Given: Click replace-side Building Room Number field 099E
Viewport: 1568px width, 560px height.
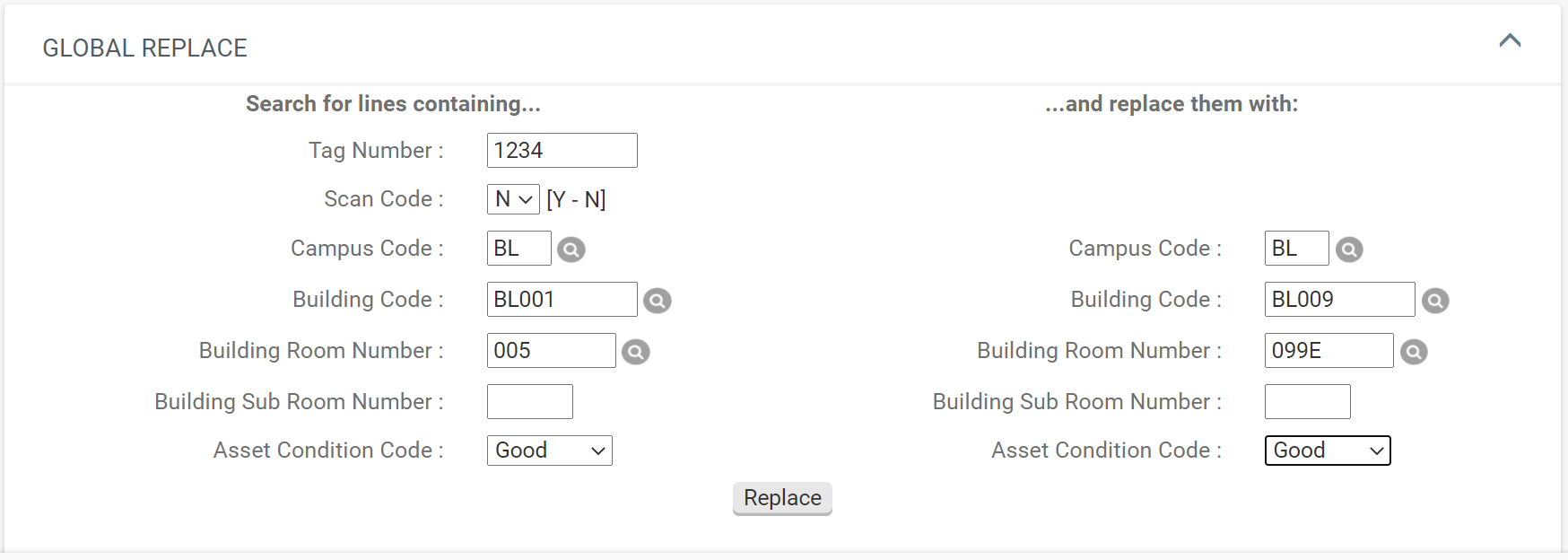Looking at the screenshot, I should (x=1328, y=351).
